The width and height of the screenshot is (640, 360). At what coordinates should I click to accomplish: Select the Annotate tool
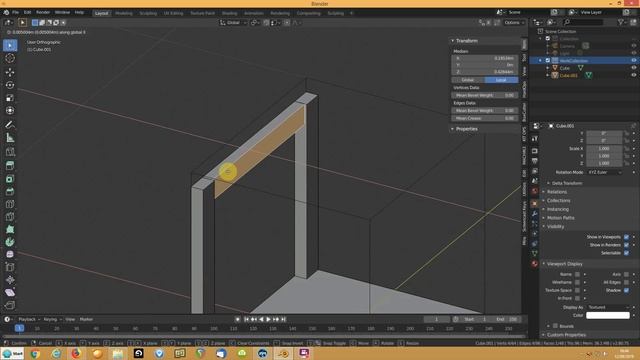point(10,124)
